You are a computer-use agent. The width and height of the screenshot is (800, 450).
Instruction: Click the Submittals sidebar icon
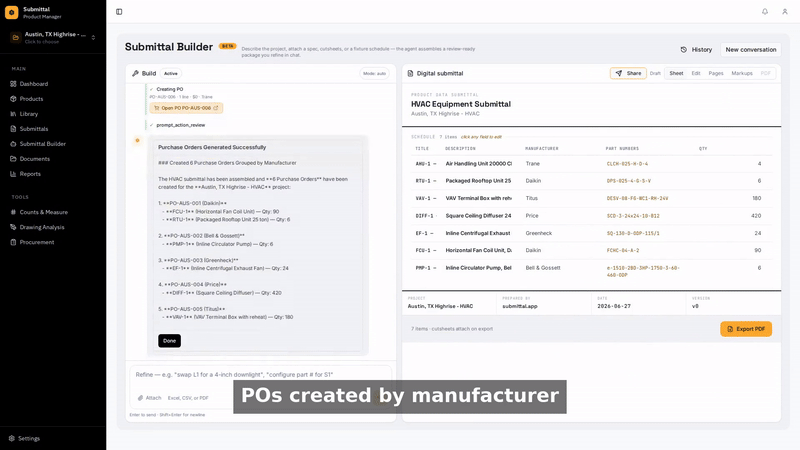(13, 129)
